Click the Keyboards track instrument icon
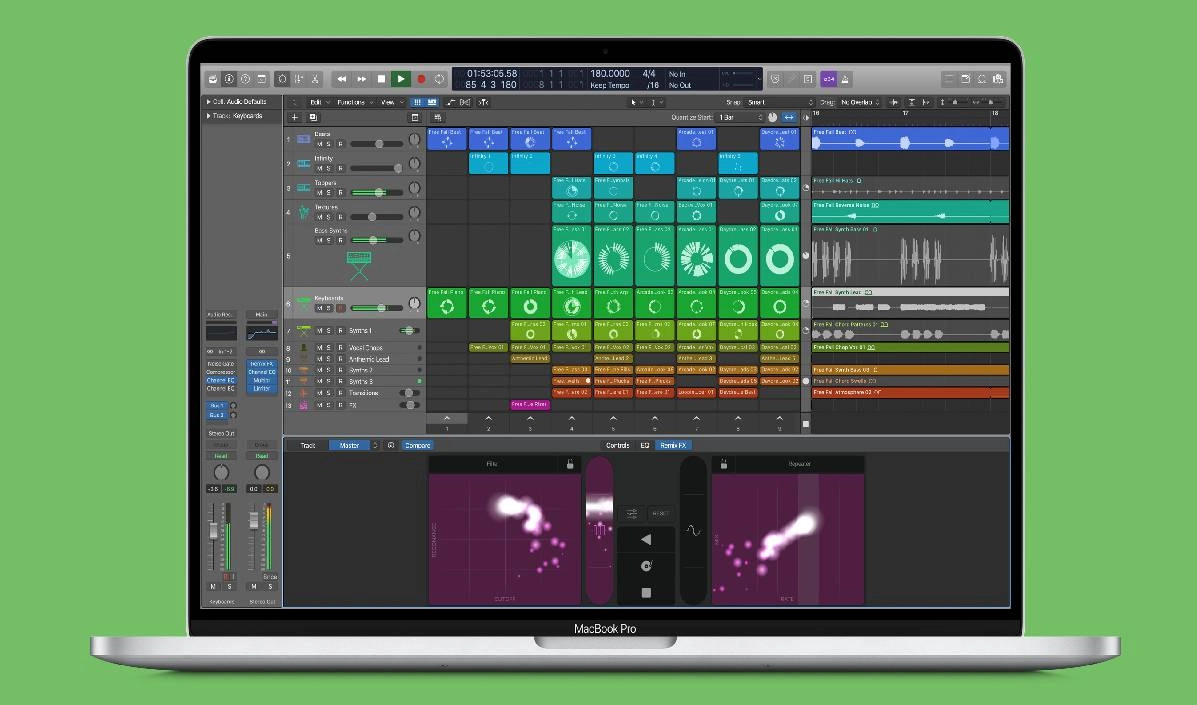Viewport: 1197px width, 705px height. 304,304
